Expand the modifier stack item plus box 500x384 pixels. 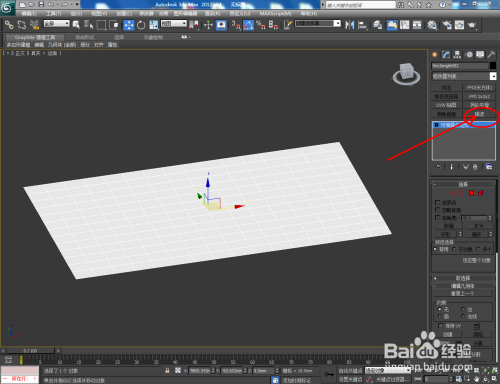click(436, 125)
